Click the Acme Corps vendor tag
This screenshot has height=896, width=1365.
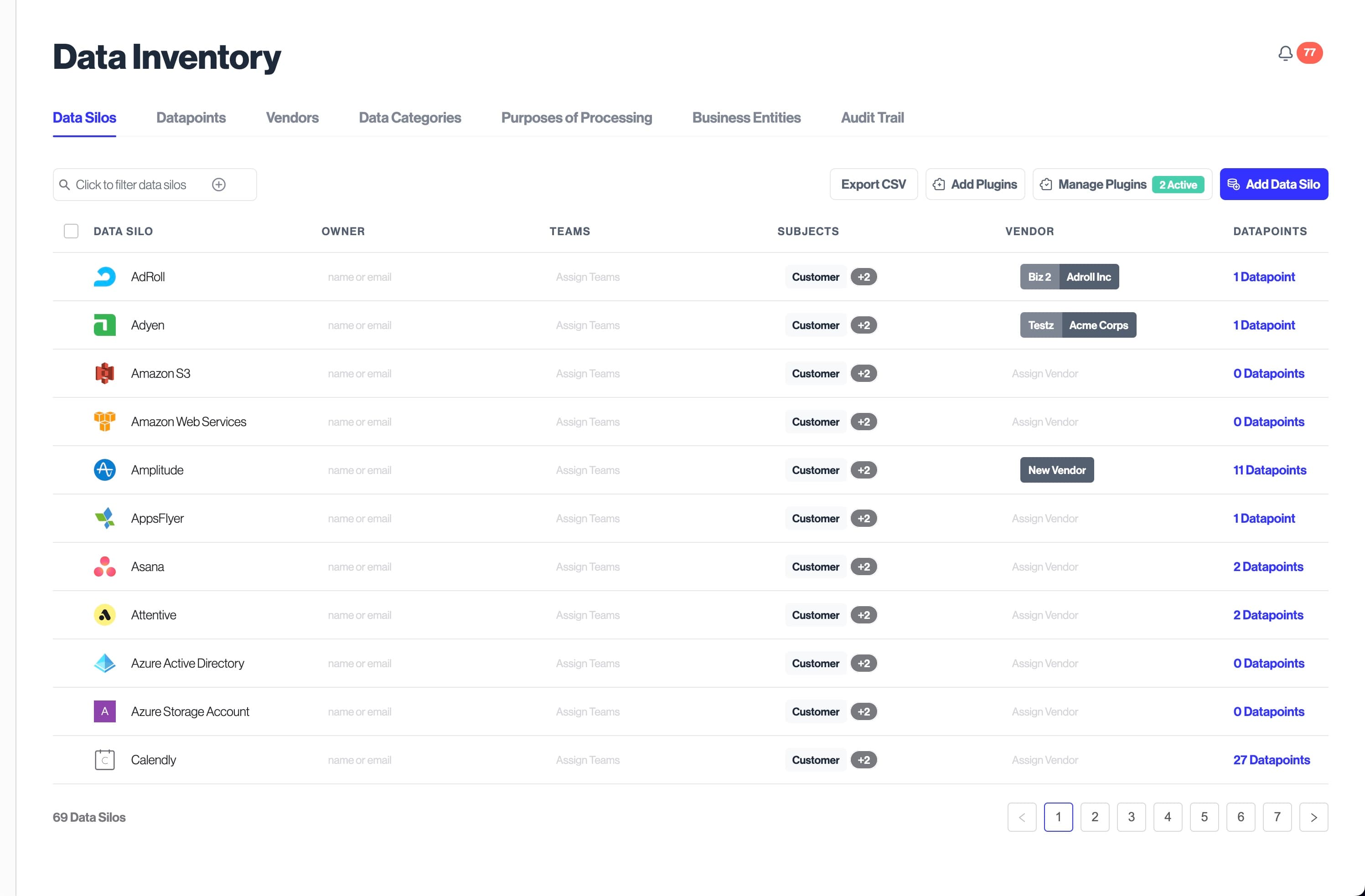[x=1098, y=325]
